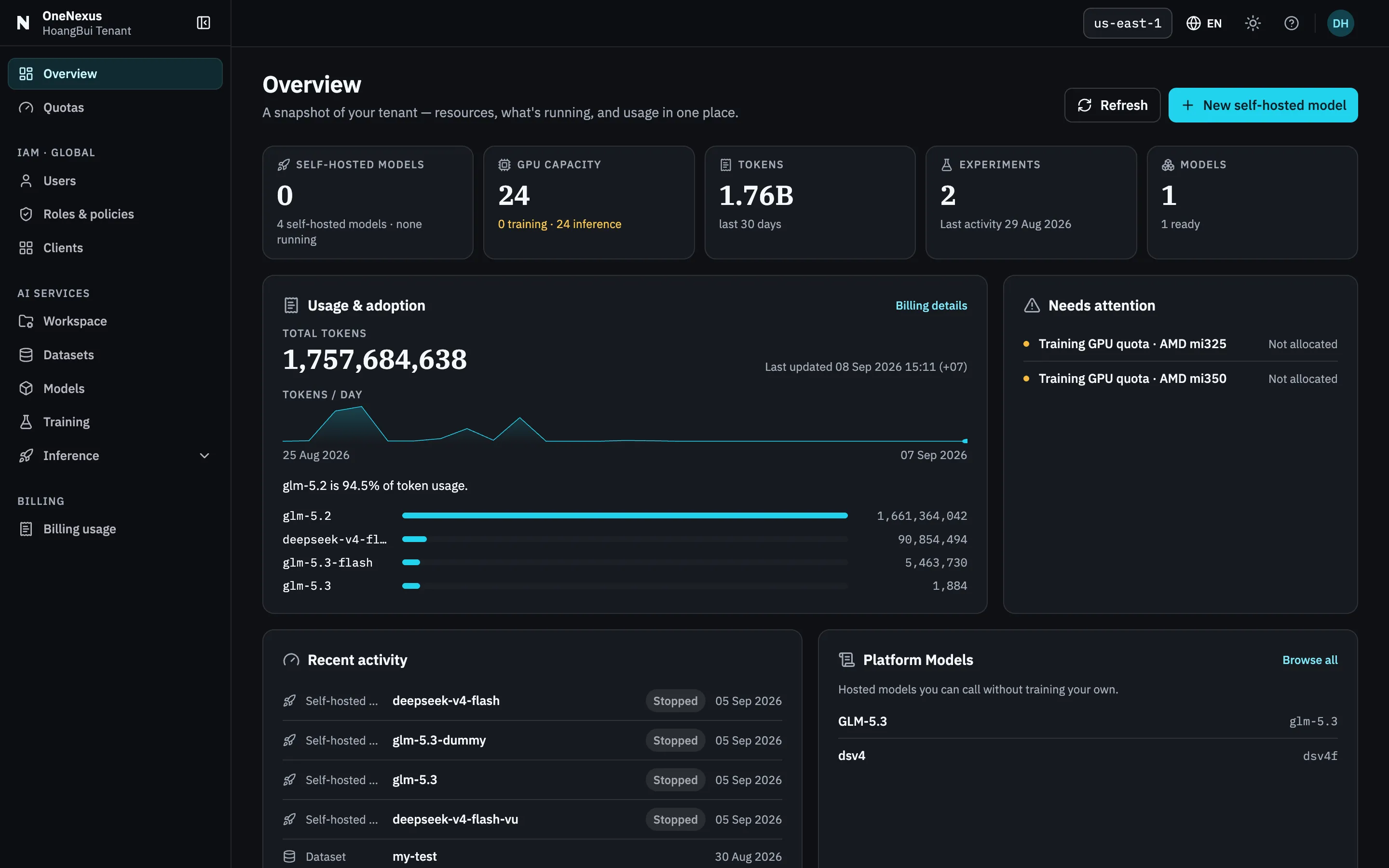
Task: Click rocket icon in Self-hosted Models card
Action: (284, 165)
